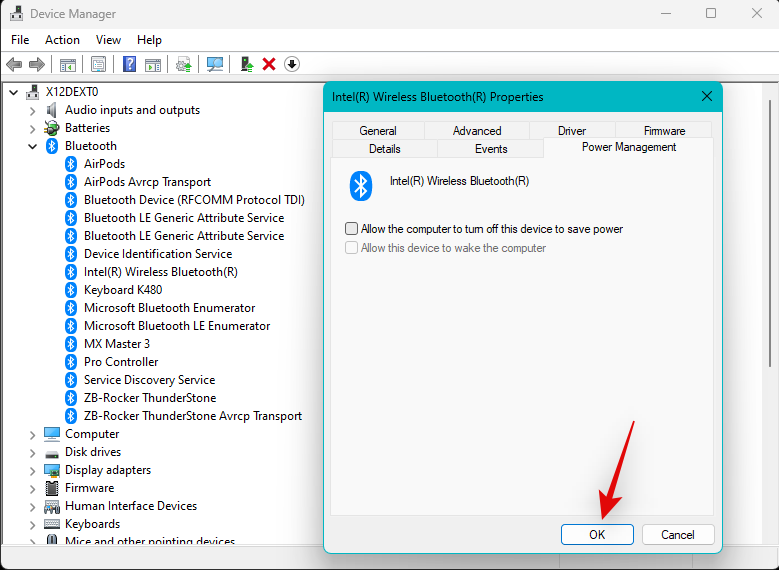Close the Bluetooth Properties dialog
Image resolution: width=779 pixels, height=570 pixels.
coord(706,96)
